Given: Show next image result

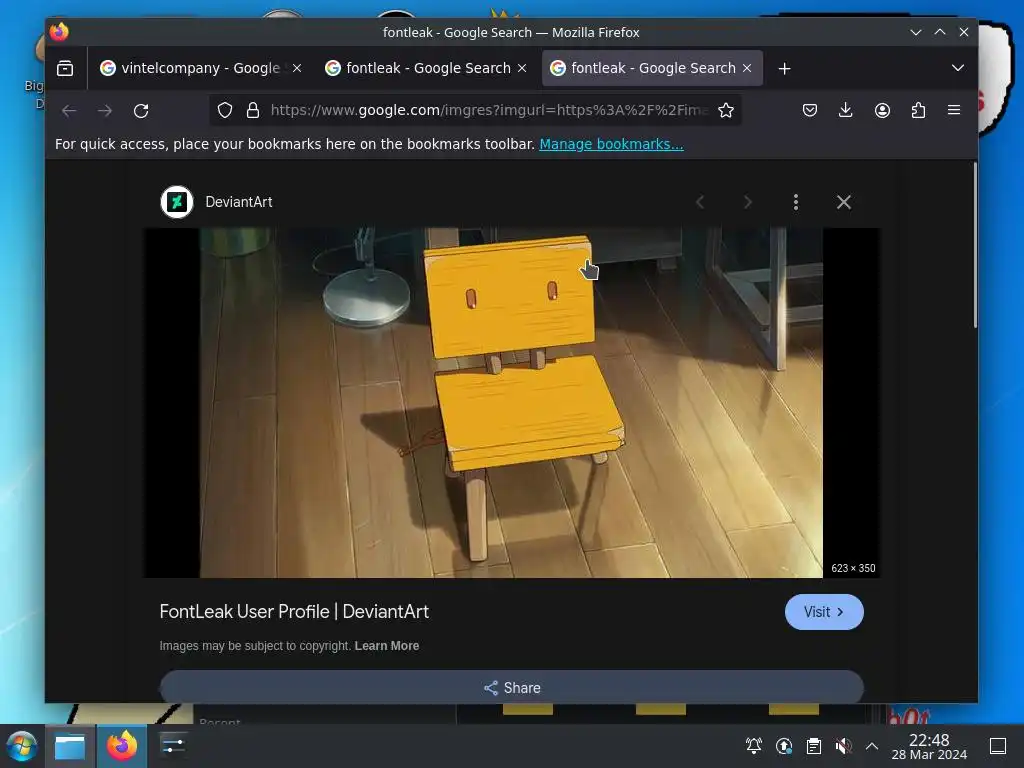Looking at the screenshot, I should coord(748,202).
